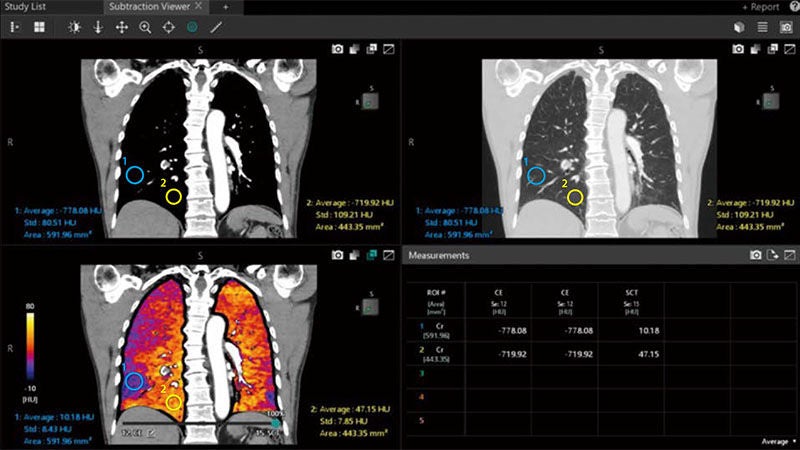Open the Average dropdown below the measurements table
The image size is (800, 450).
(x=778, y=441)
